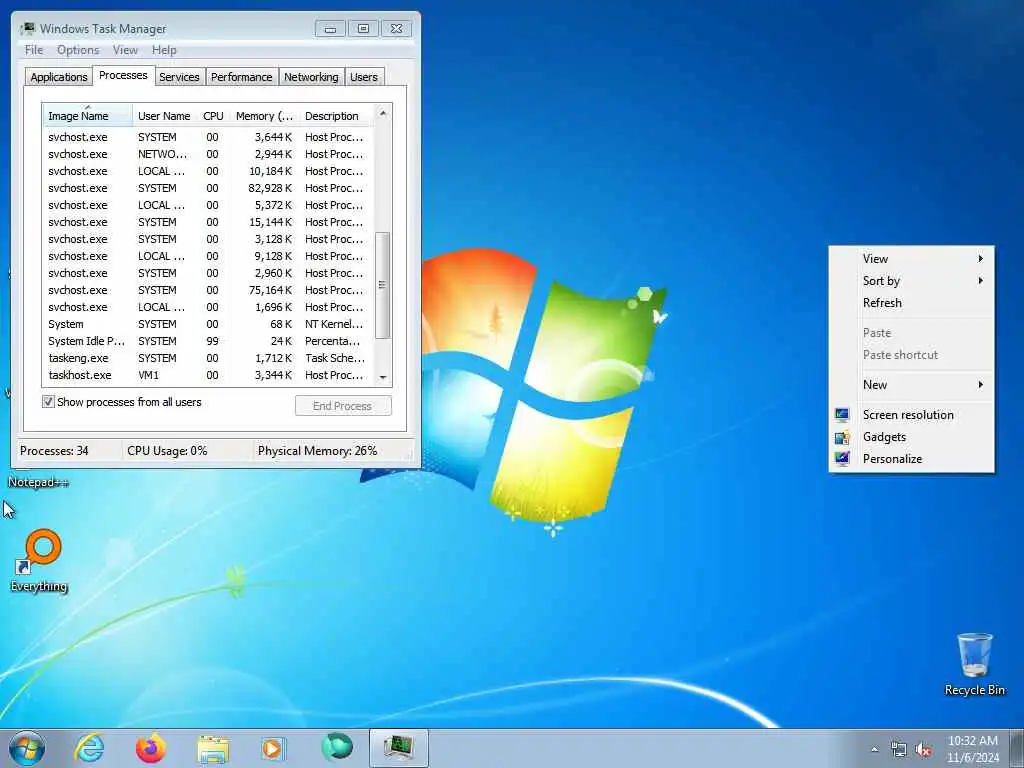This screenshot has height=768, width=1024.
Task: Launch Internet Explorer from the taskbar
Action: [89, 748]
